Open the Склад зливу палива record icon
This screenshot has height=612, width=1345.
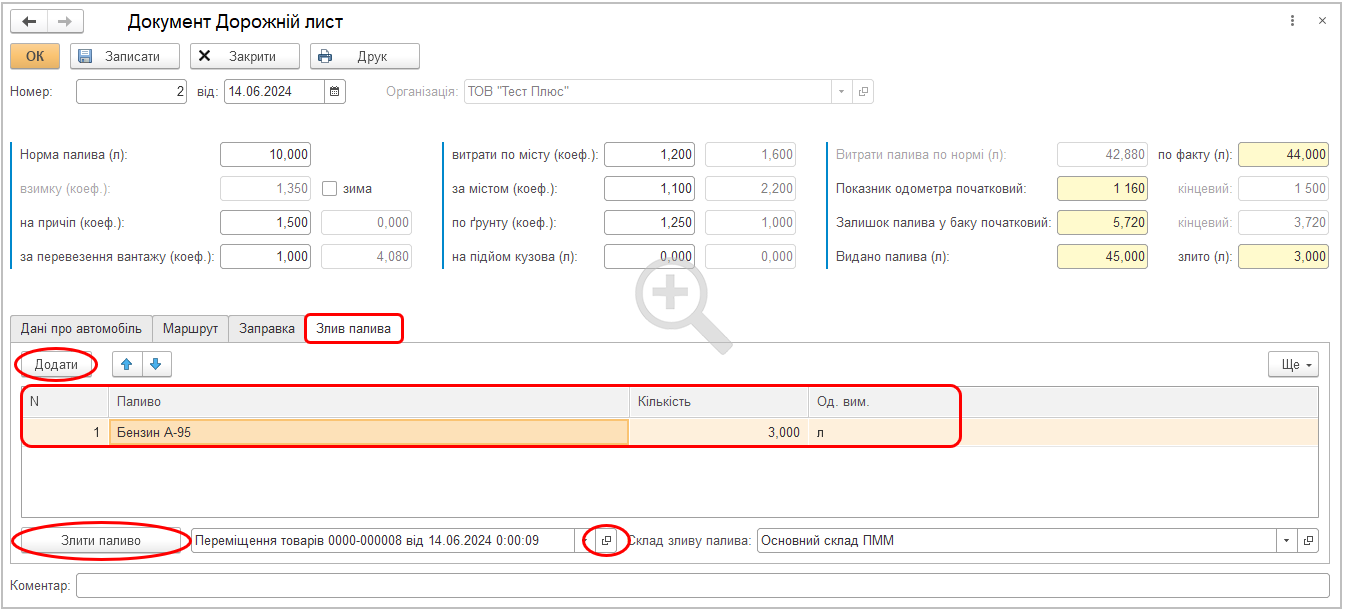point(1308,541)
